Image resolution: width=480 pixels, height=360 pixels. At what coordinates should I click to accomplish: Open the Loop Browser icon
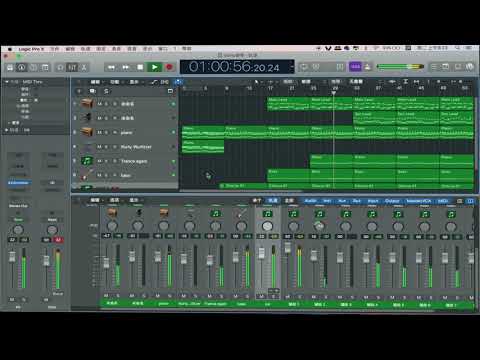pyautogui.click(x=458, y=67)
